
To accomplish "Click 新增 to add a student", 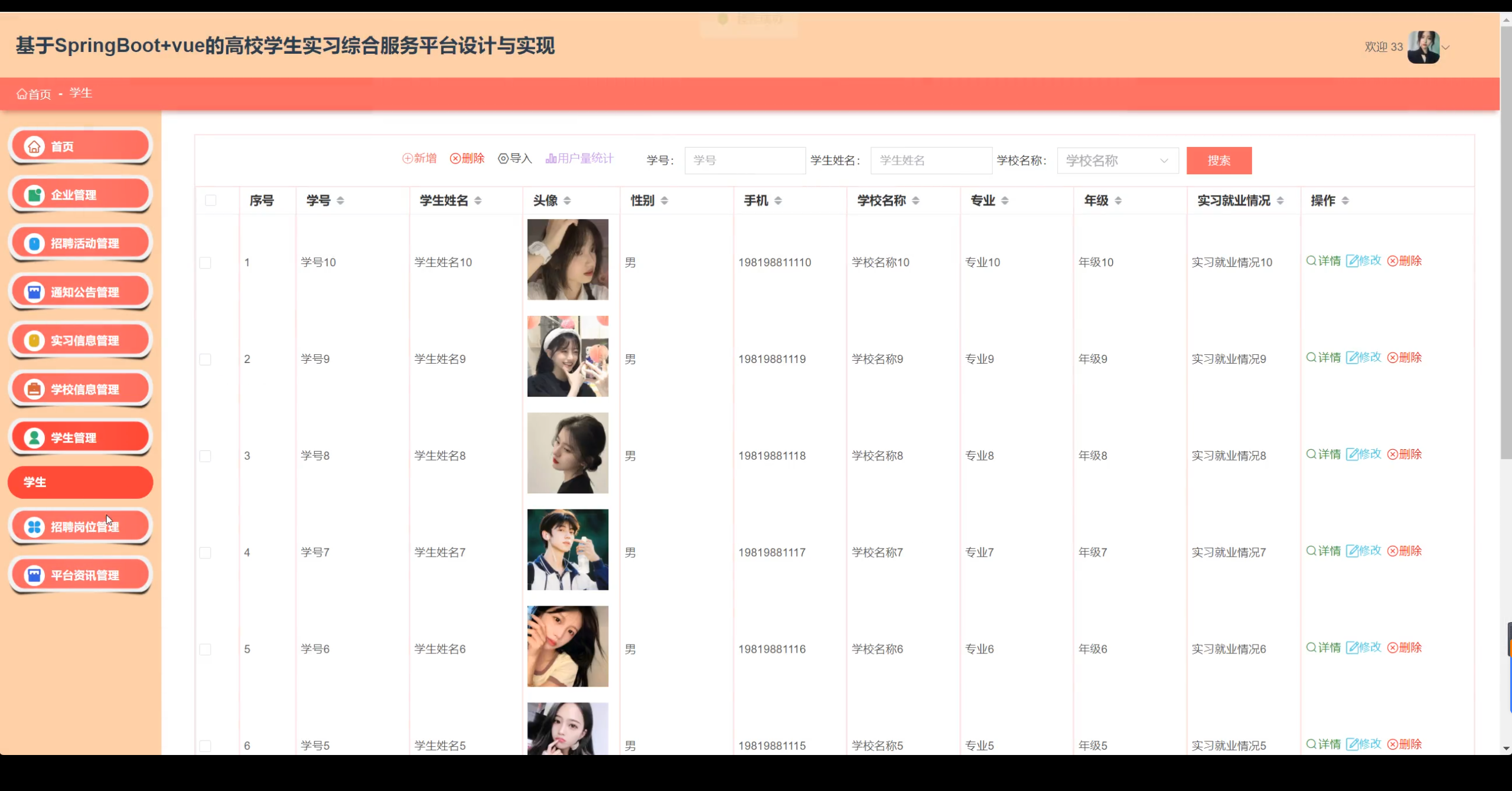I will point(419,158).
